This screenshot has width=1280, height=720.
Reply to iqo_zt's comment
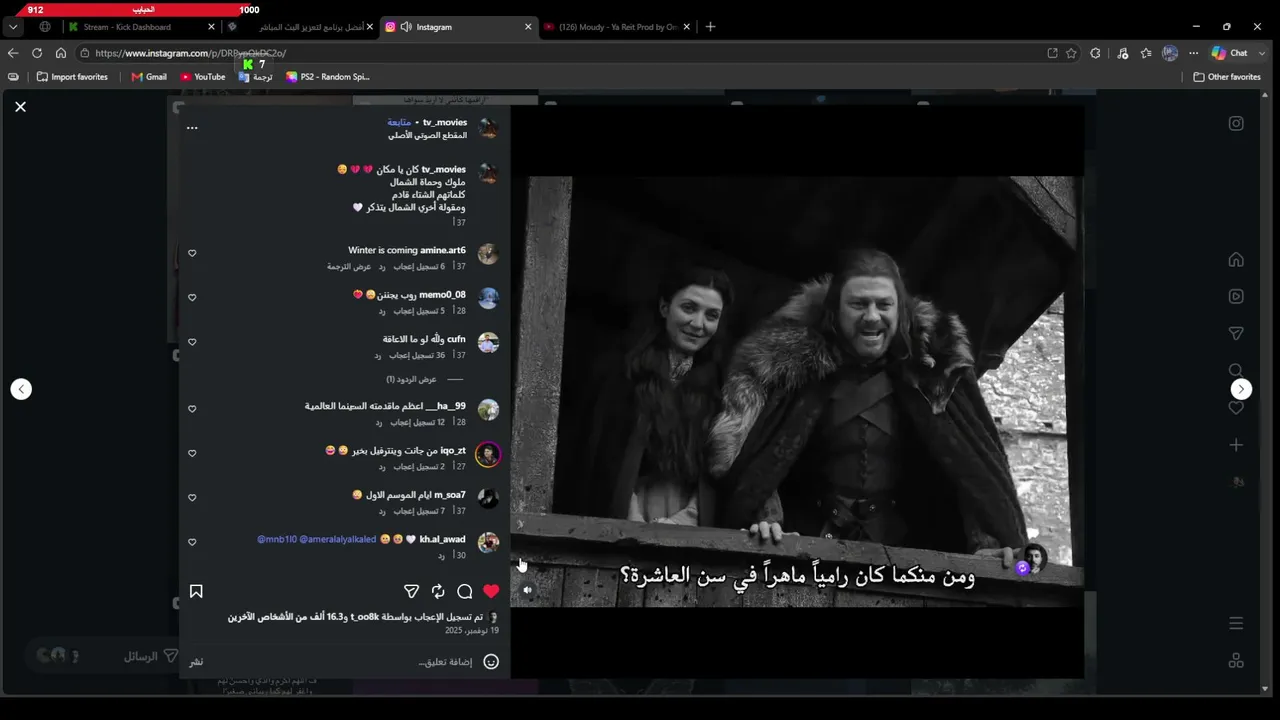(382, 467)
